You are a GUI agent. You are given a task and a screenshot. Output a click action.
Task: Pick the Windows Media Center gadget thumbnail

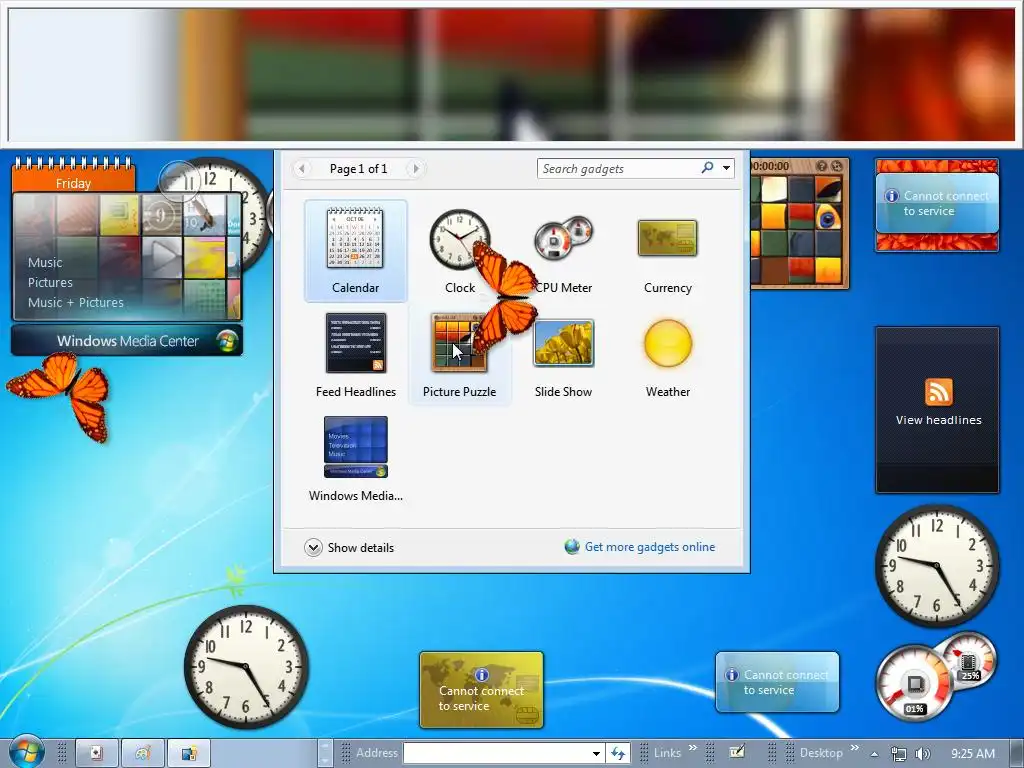(356, 447)
